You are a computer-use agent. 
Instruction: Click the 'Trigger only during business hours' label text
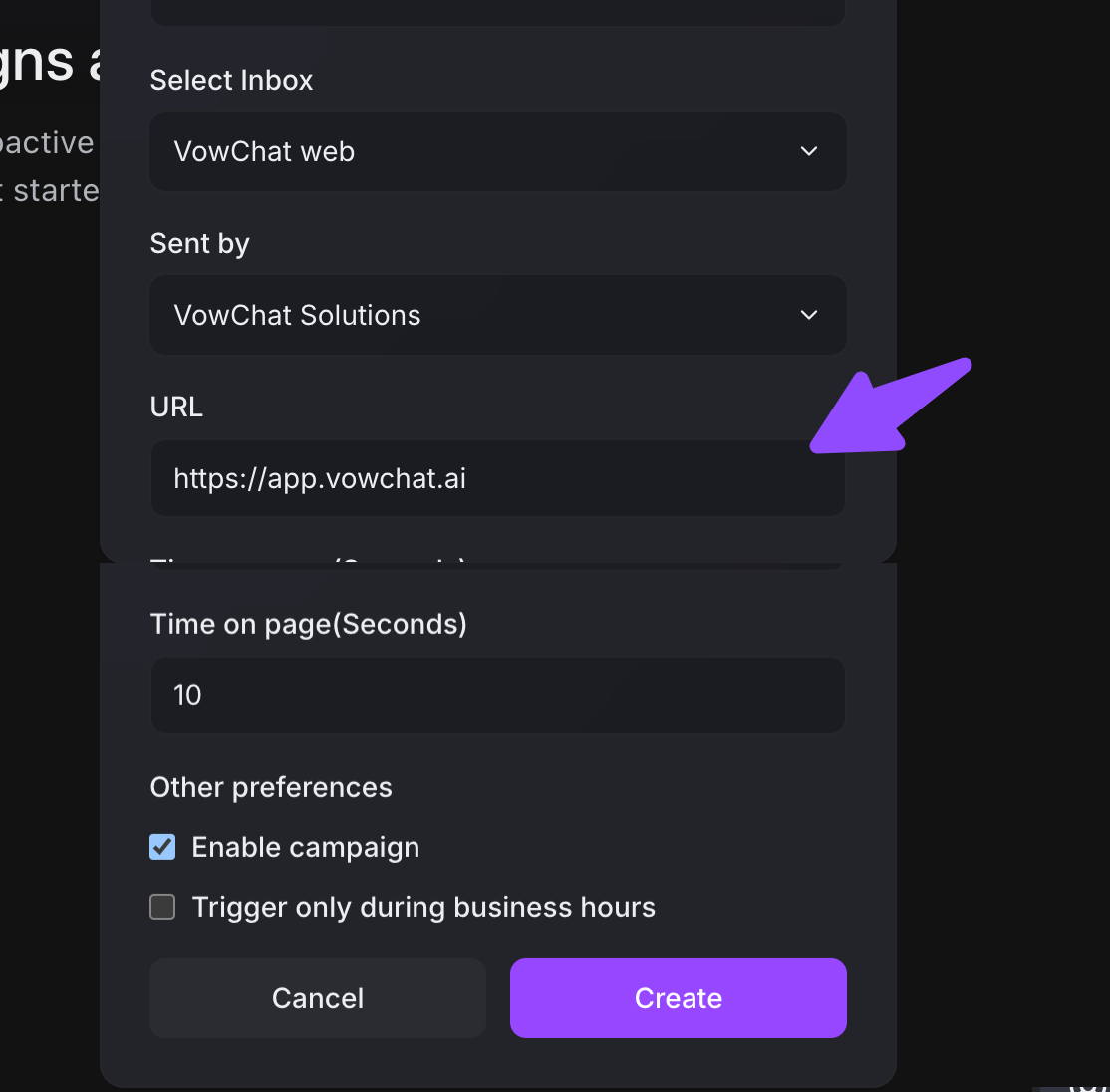423,907
